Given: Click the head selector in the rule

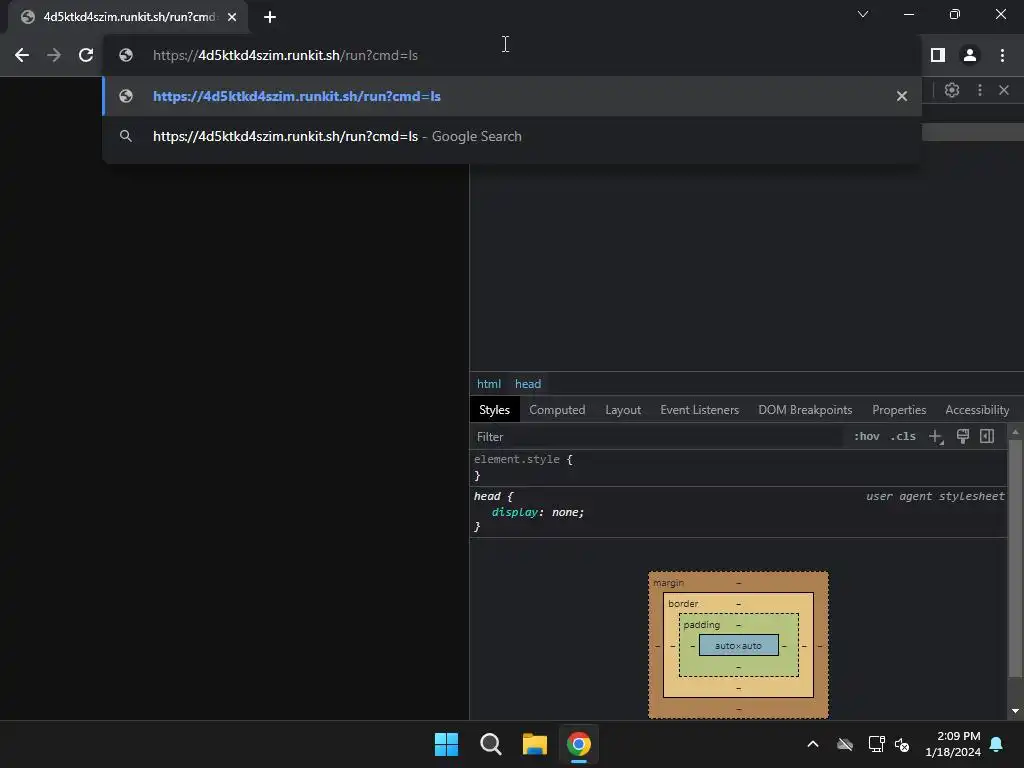Looking at the screenshot, I should (487, 496).
